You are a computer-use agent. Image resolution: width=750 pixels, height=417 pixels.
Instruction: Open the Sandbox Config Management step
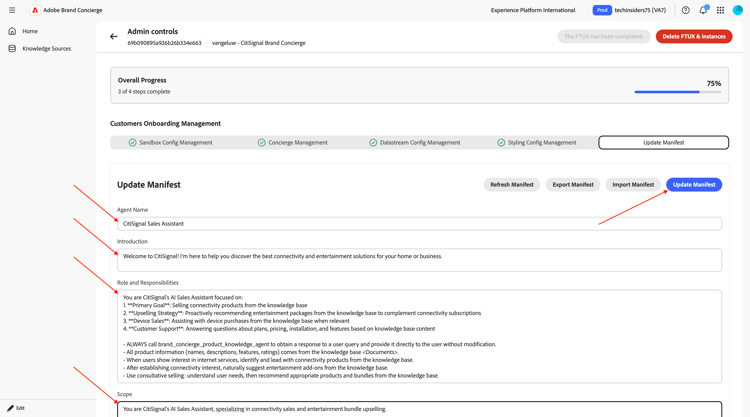click(x=171, y=143)
